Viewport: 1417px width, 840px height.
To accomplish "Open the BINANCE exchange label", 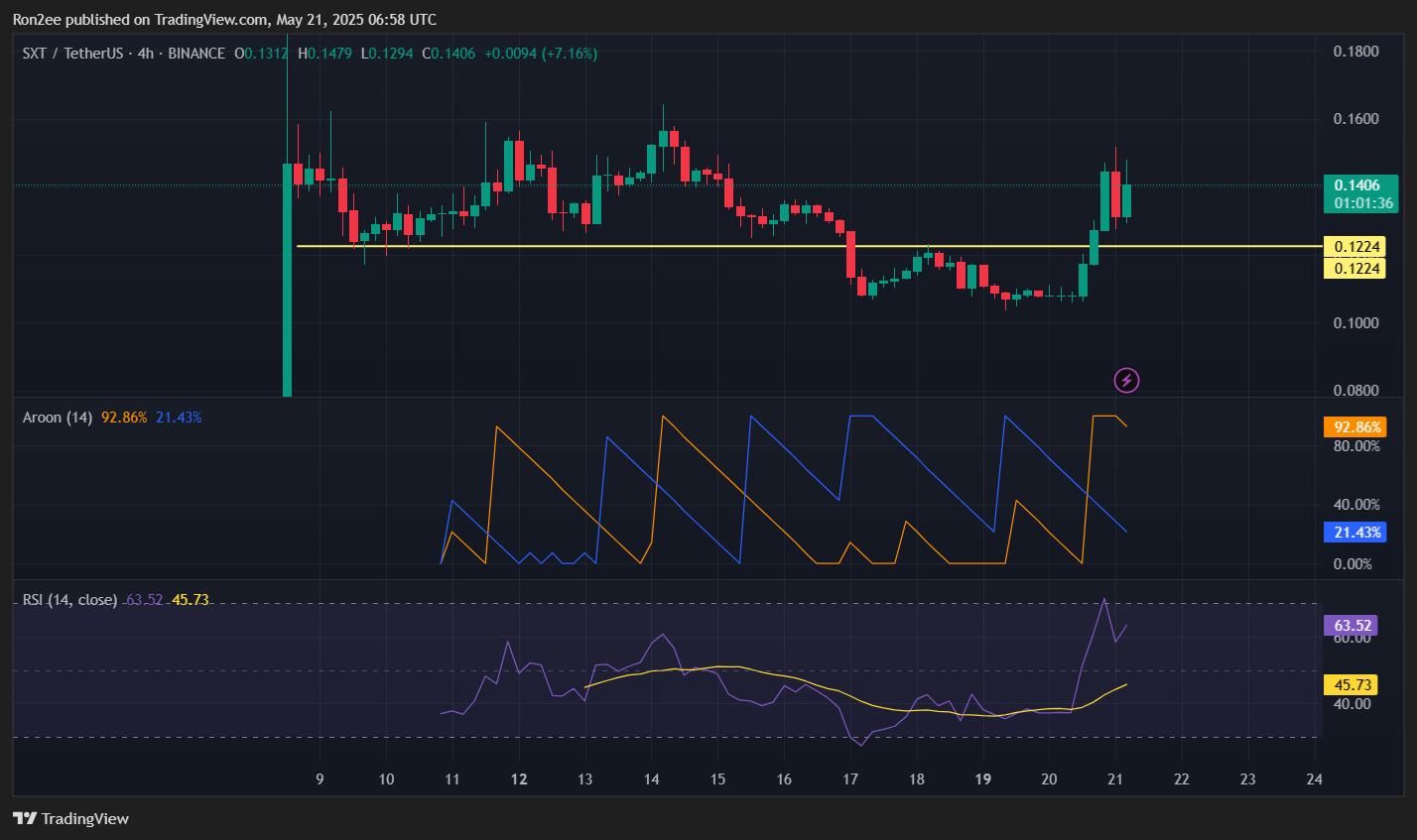I will [195, 53].
